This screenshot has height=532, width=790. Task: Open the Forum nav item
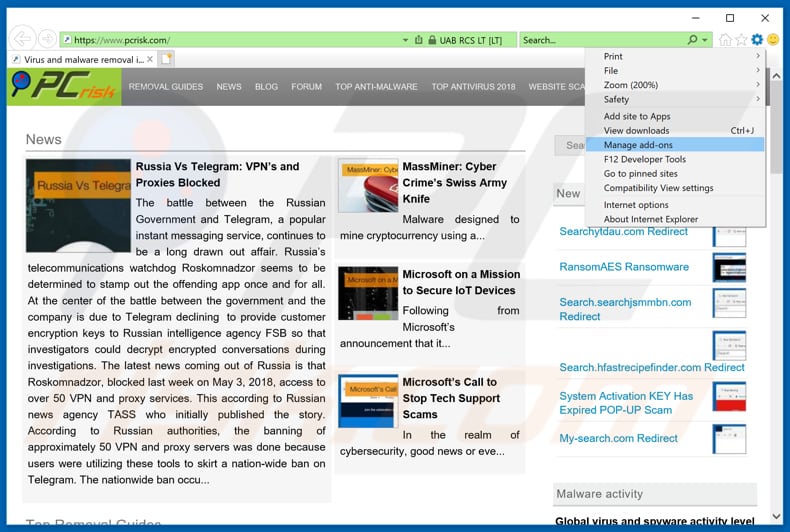[x=306, y=87]
